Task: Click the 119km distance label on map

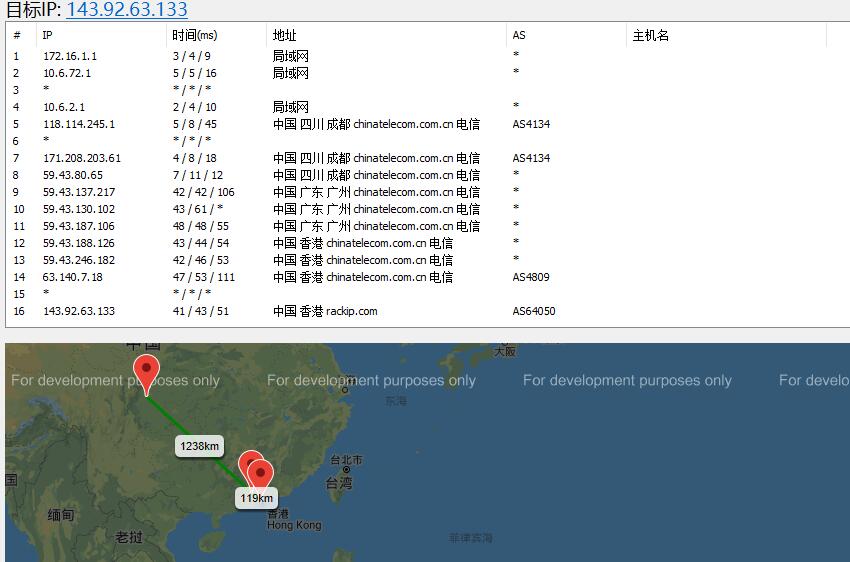Action: coord(256,498)
